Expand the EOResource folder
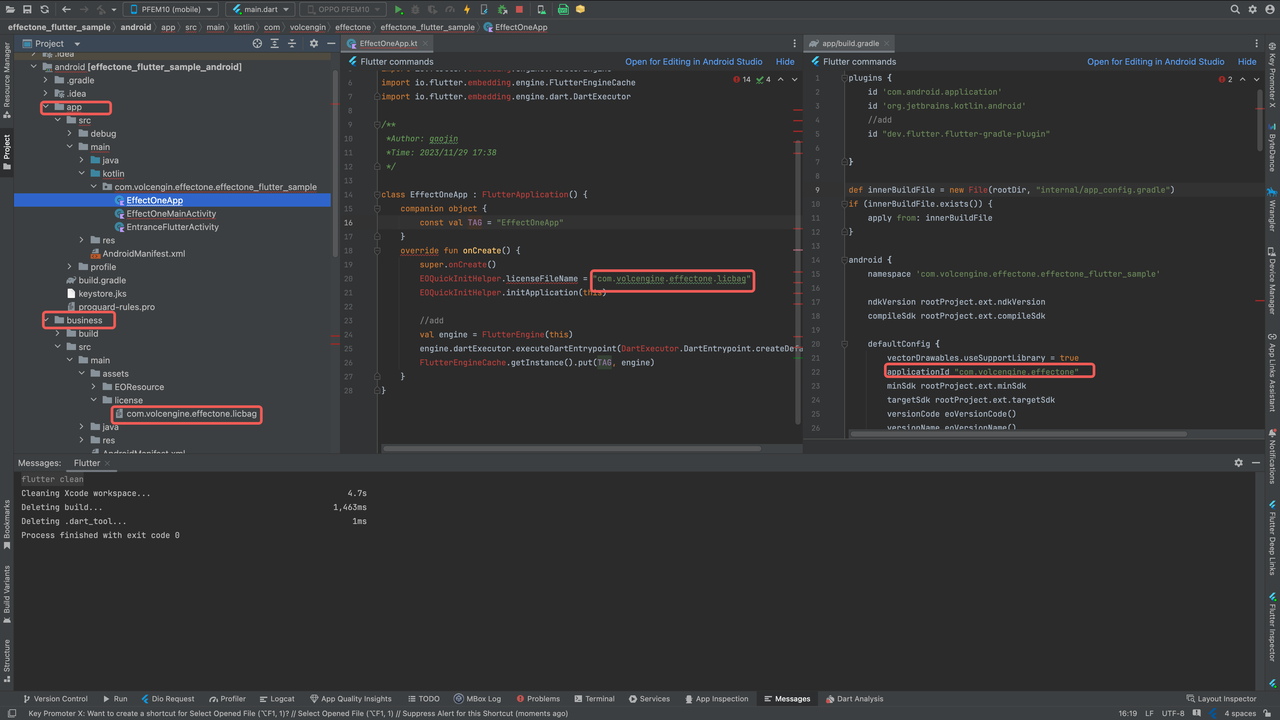 pos(94,387)
